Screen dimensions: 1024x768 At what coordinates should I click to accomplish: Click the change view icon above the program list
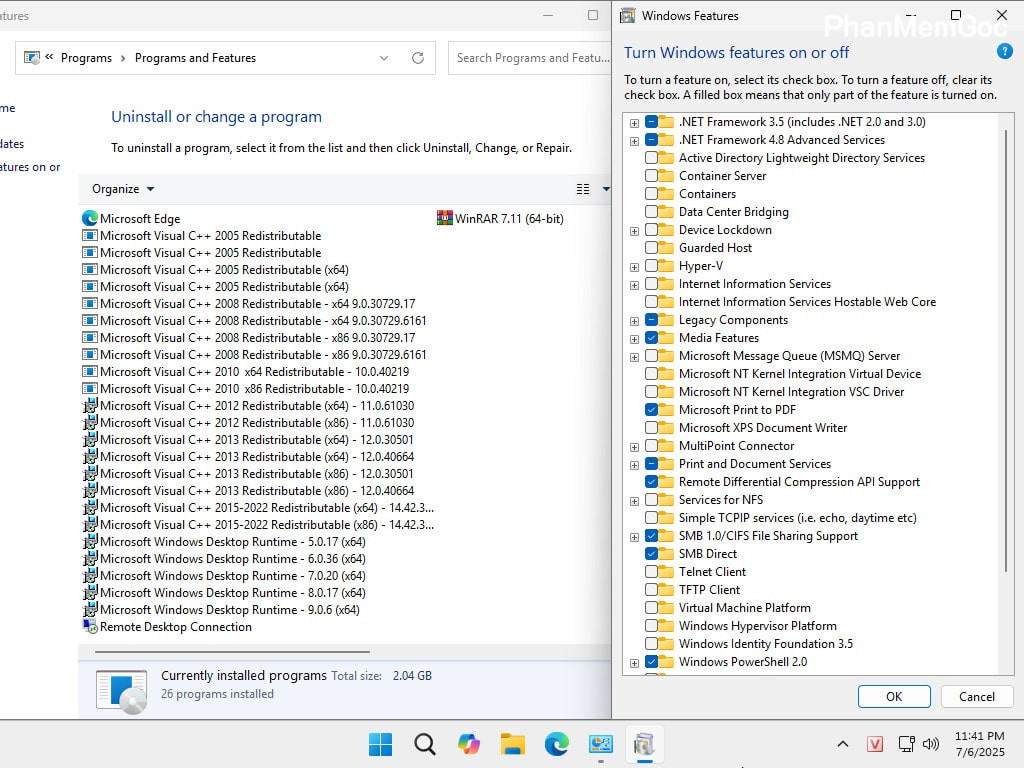coord(583,189)
